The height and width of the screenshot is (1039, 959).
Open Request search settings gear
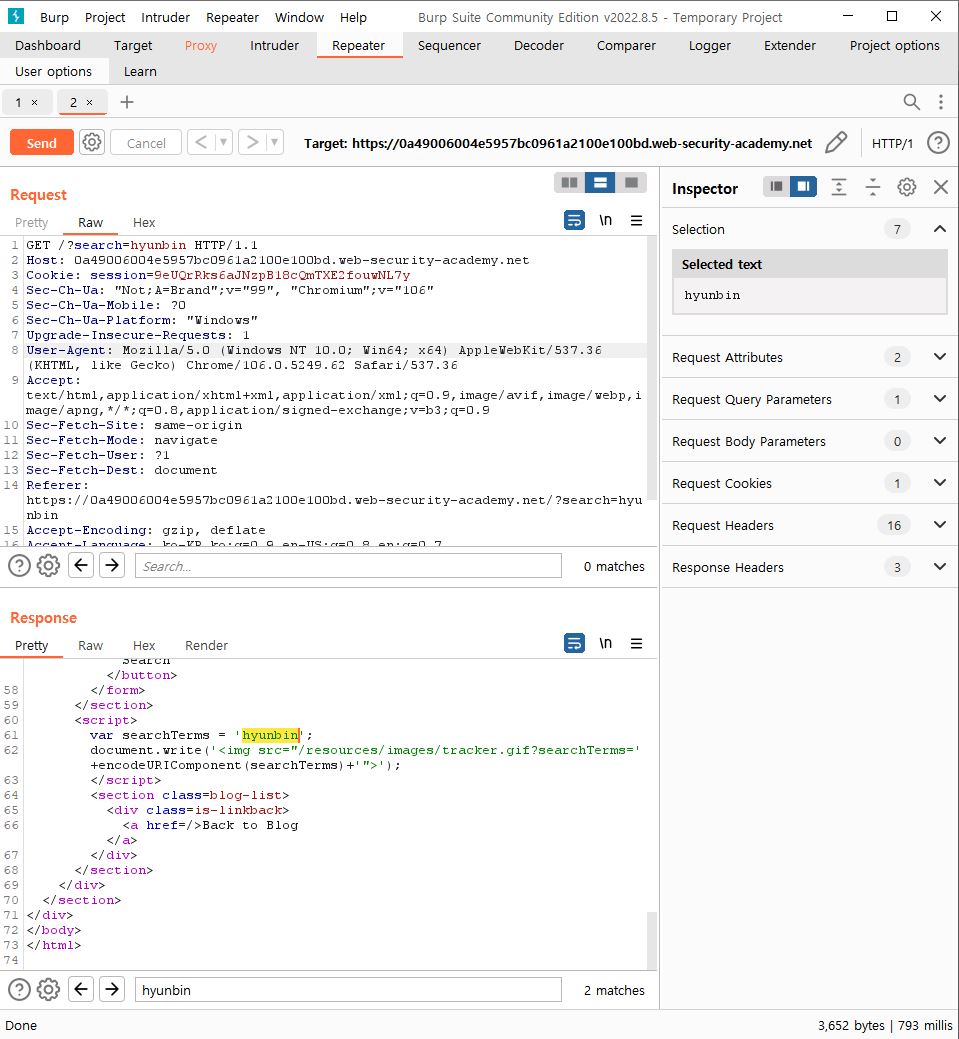(48, 566)
